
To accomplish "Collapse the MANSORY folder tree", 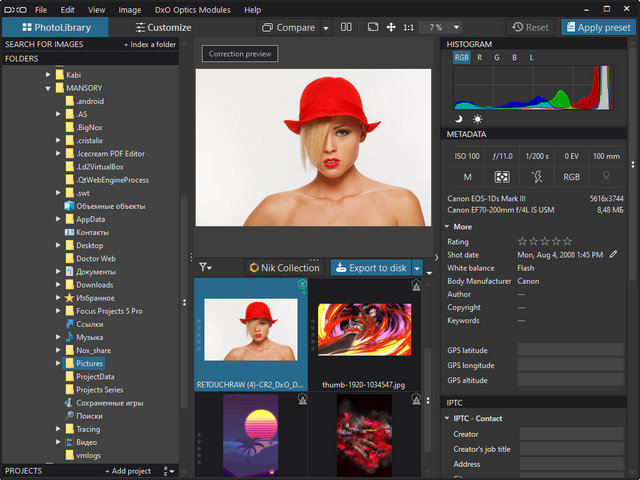I will tap(47, 88).
